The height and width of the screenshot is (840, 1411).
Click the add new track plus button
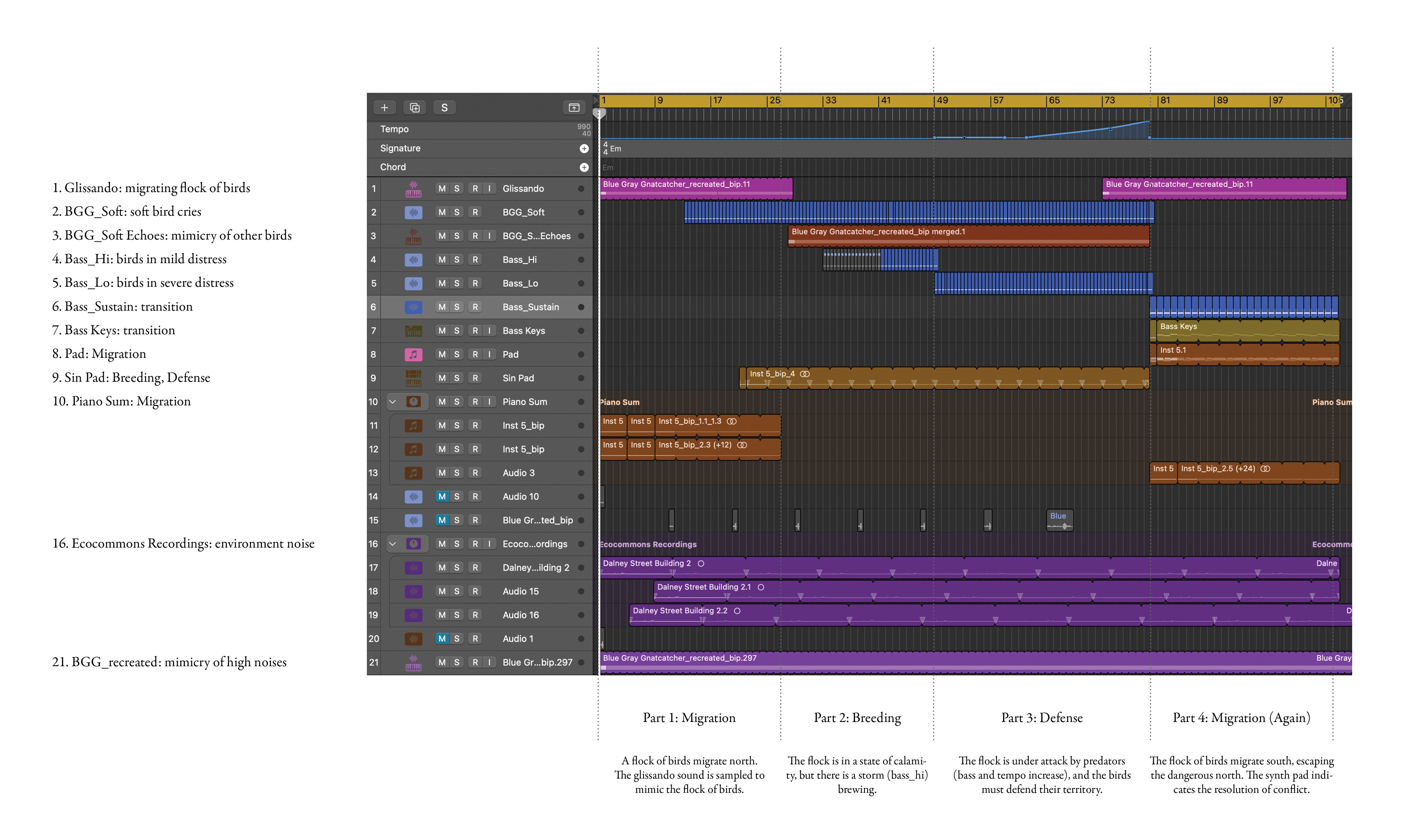(384, 108)
